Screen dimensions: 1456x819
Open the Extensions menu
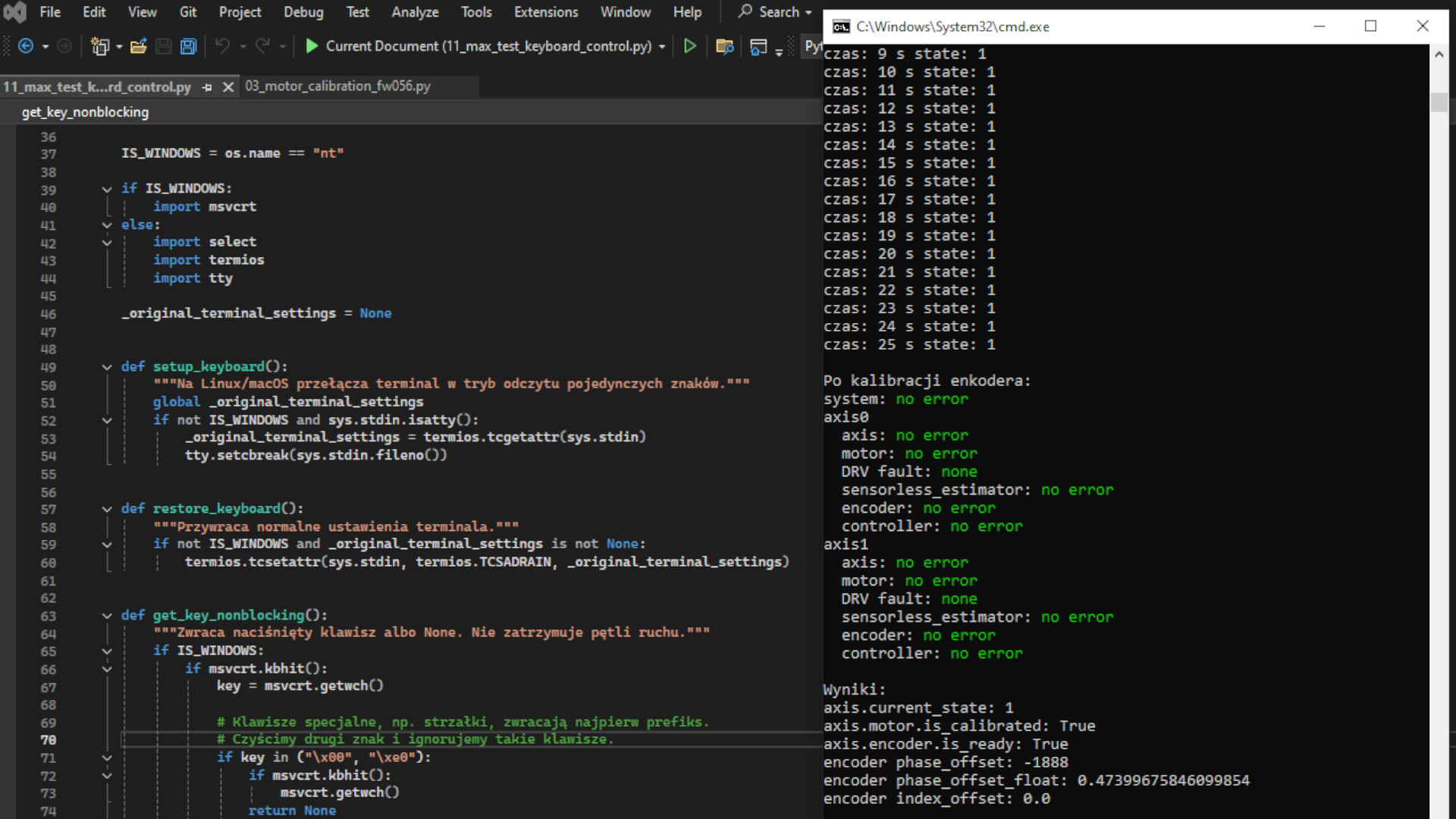tap(546, 12)
